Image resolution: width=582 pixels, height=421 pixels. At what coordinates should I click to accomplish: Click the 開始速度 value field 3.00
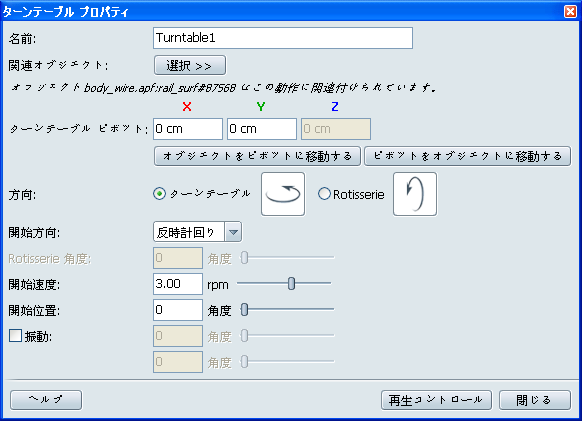pyautogui.click(x=178, y=284)
